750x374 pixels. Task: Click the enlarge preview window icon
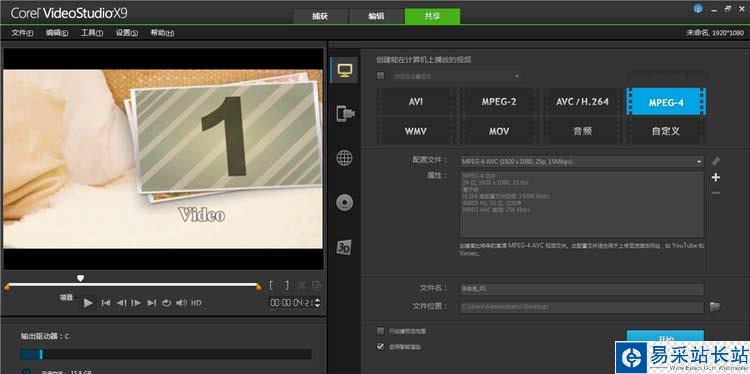tap(316, 286)
